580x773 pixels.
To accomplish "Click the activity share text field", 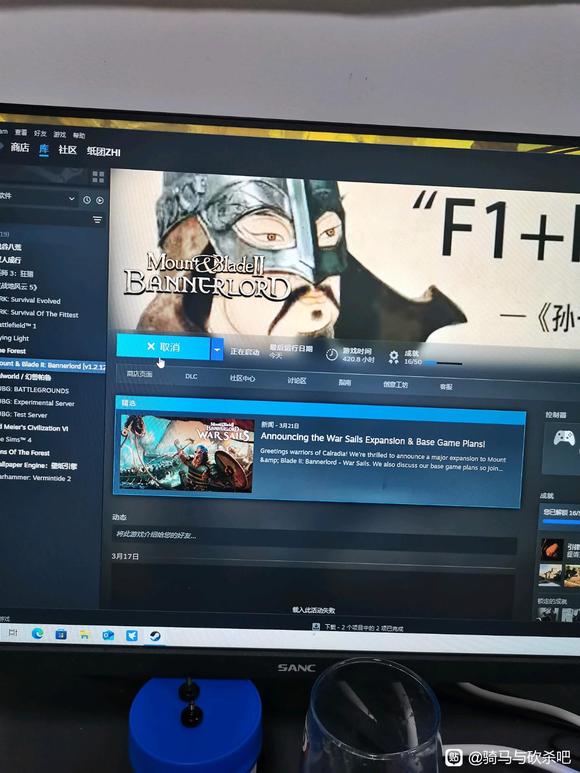I will pos(314,536).
